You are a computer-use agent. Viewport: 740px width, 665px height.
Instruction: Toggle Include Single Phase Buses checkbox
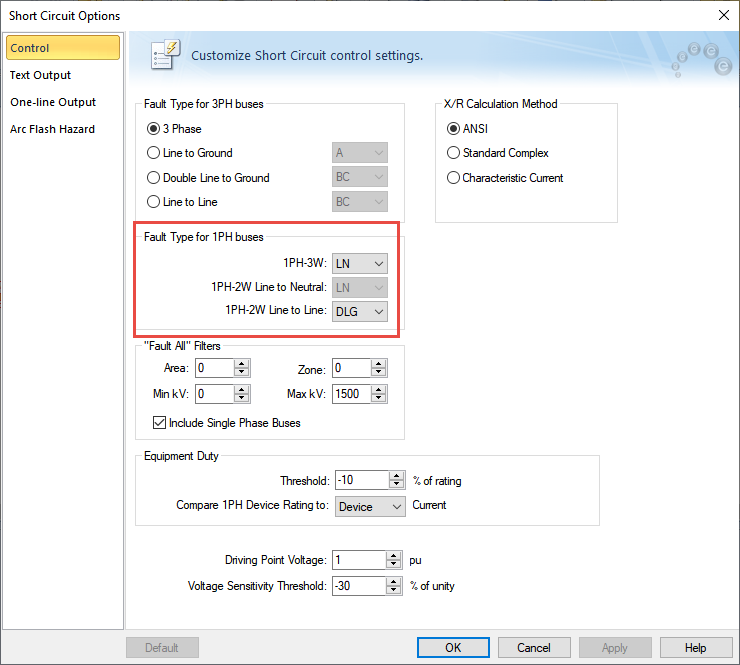(x=159, y=423)
